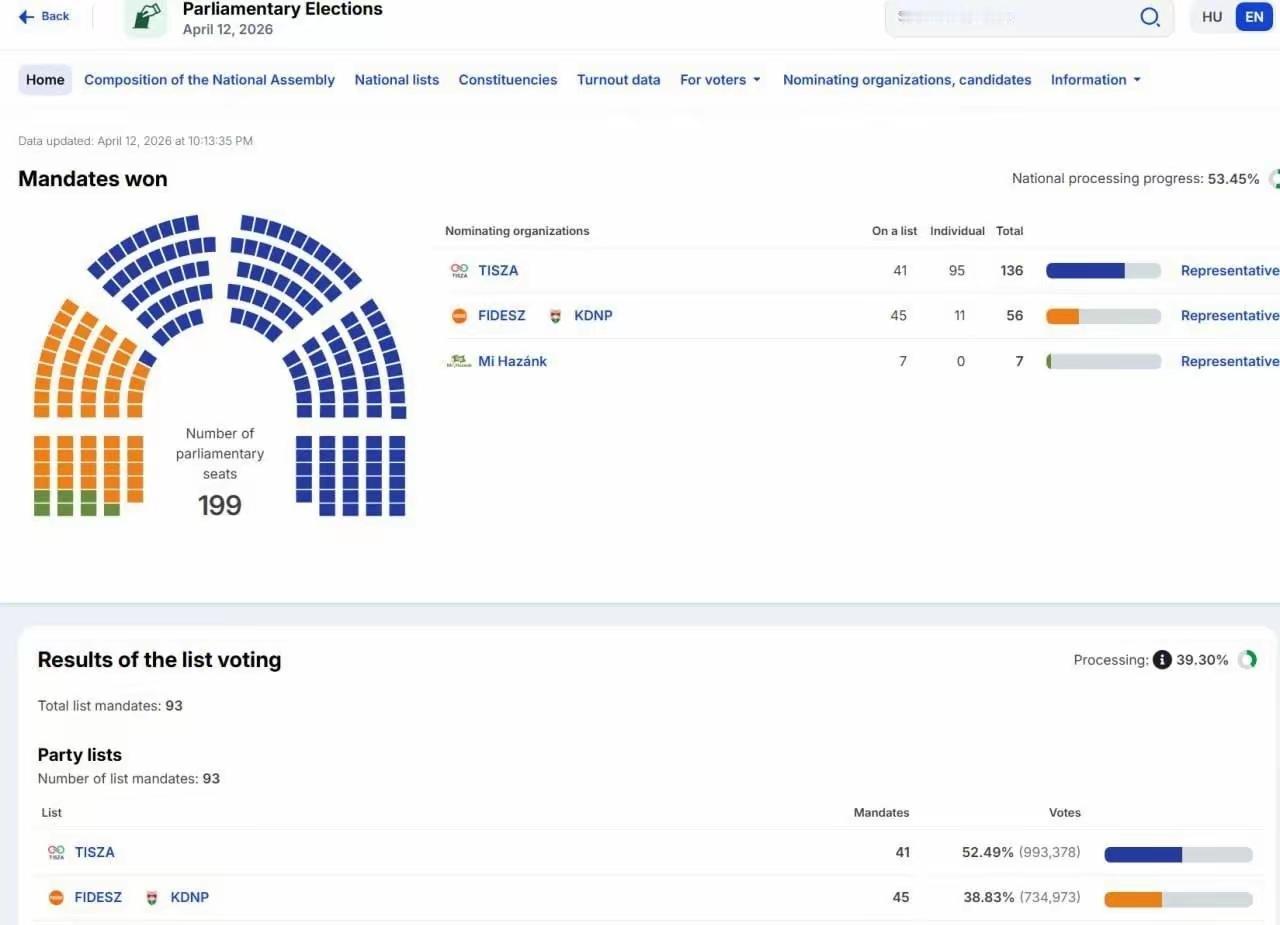
Task: Switch language to HU
Action: [x=1212, y=17]
